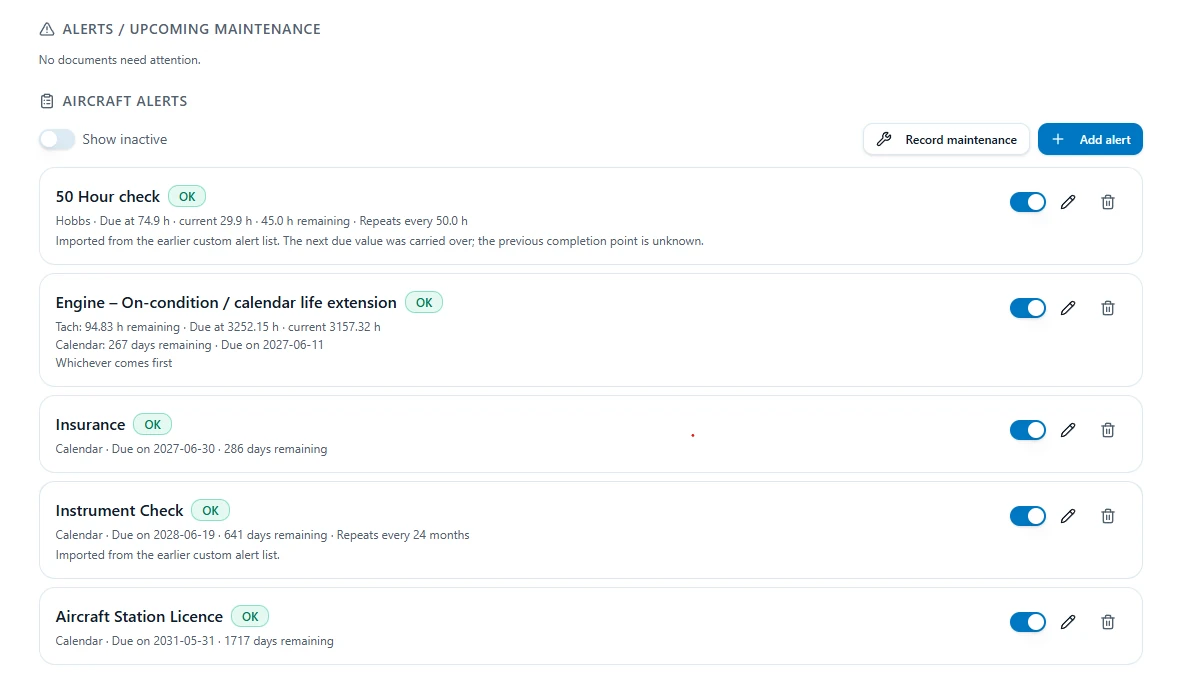The width and height of the screenshot is (1191, 688).
Task: Edit the Engine On-condition alert
Action: tap(1068, 308)
